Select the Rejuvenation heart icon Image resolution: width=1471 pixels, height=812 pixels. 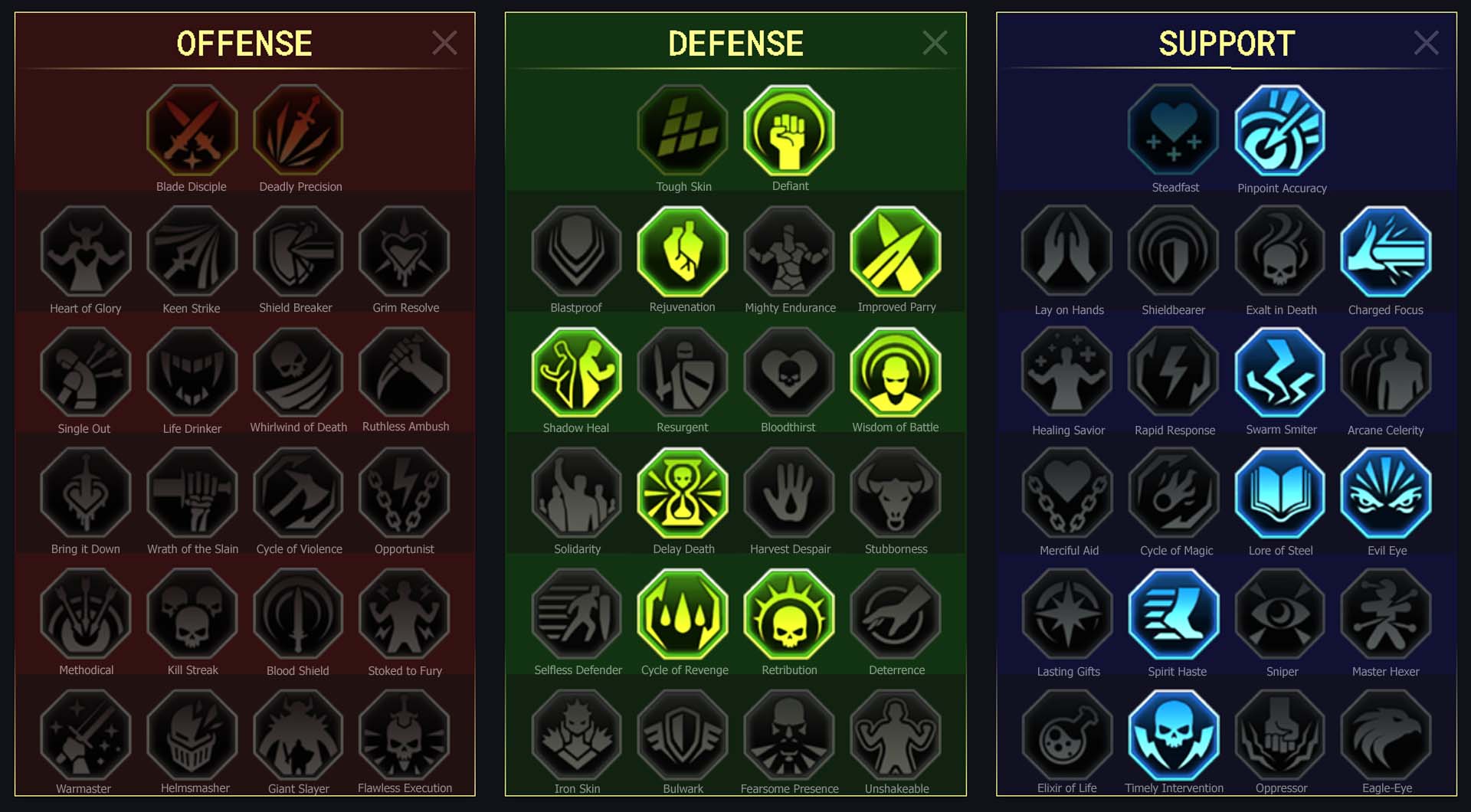coord(683,251)
